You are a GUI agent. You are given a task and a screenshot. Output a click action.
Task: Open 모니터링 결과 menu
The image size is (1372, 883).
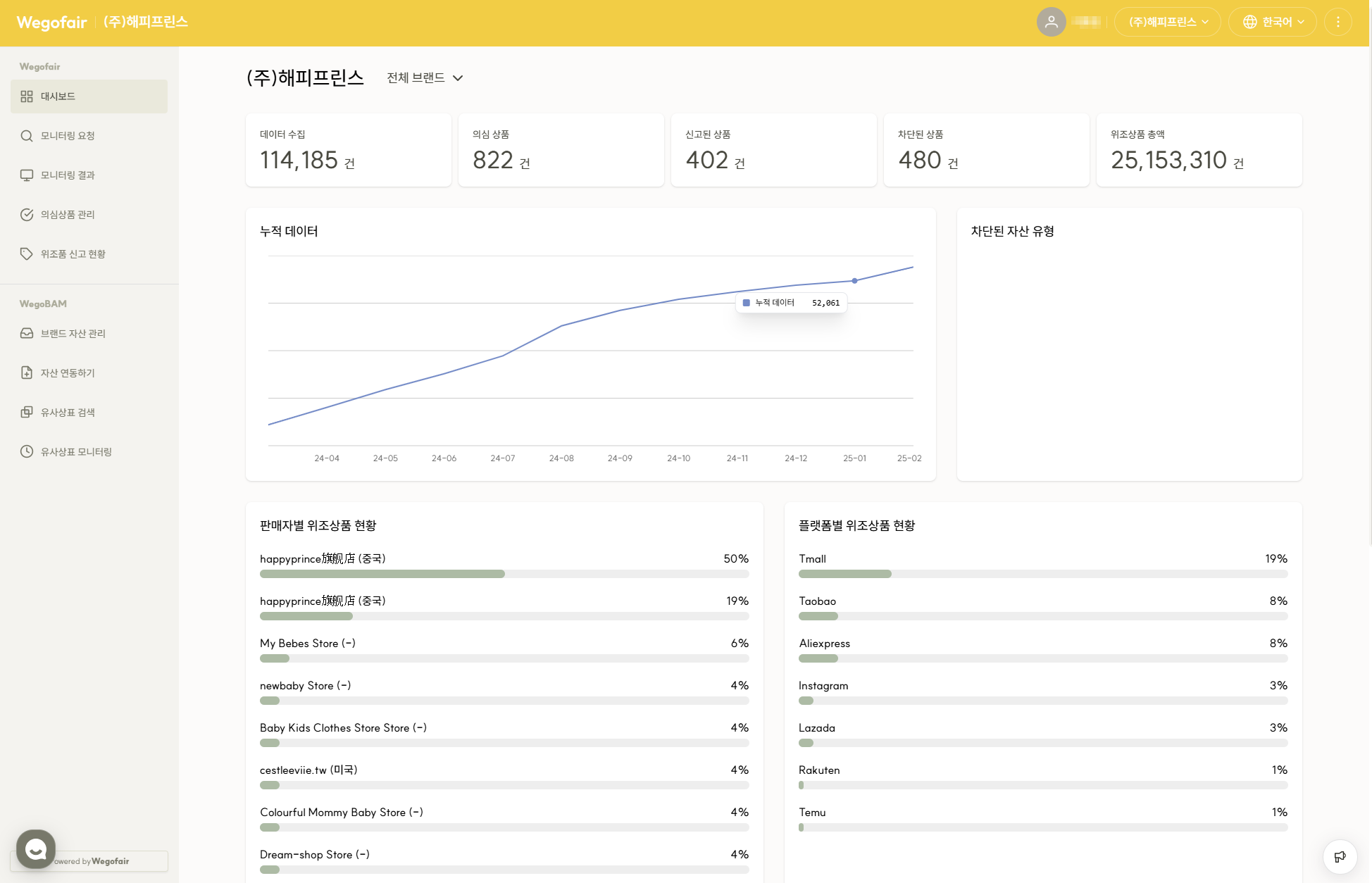point(89,175)
